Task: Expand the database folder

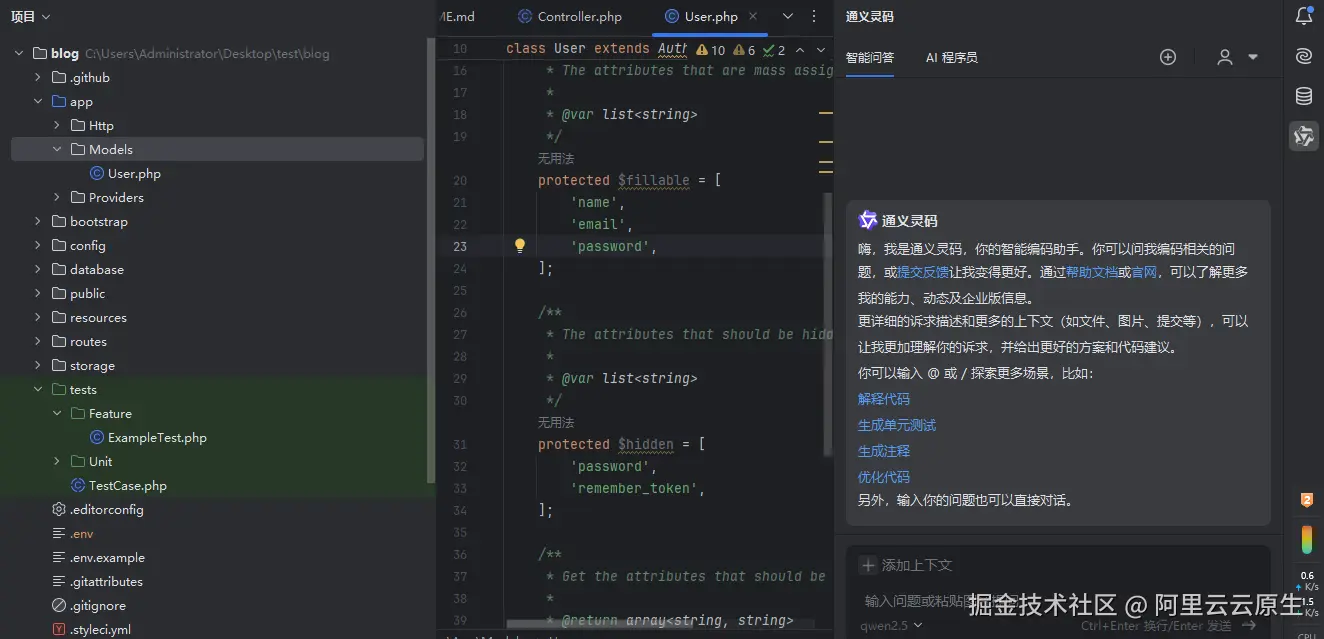Action: click(x=38, y=269)
